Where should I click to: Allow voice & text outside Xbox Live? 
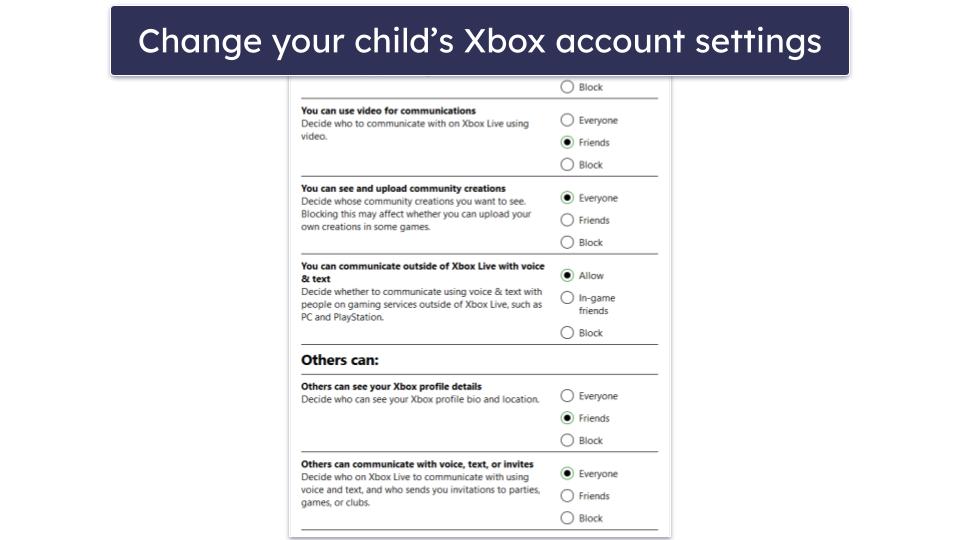point(567,275)
